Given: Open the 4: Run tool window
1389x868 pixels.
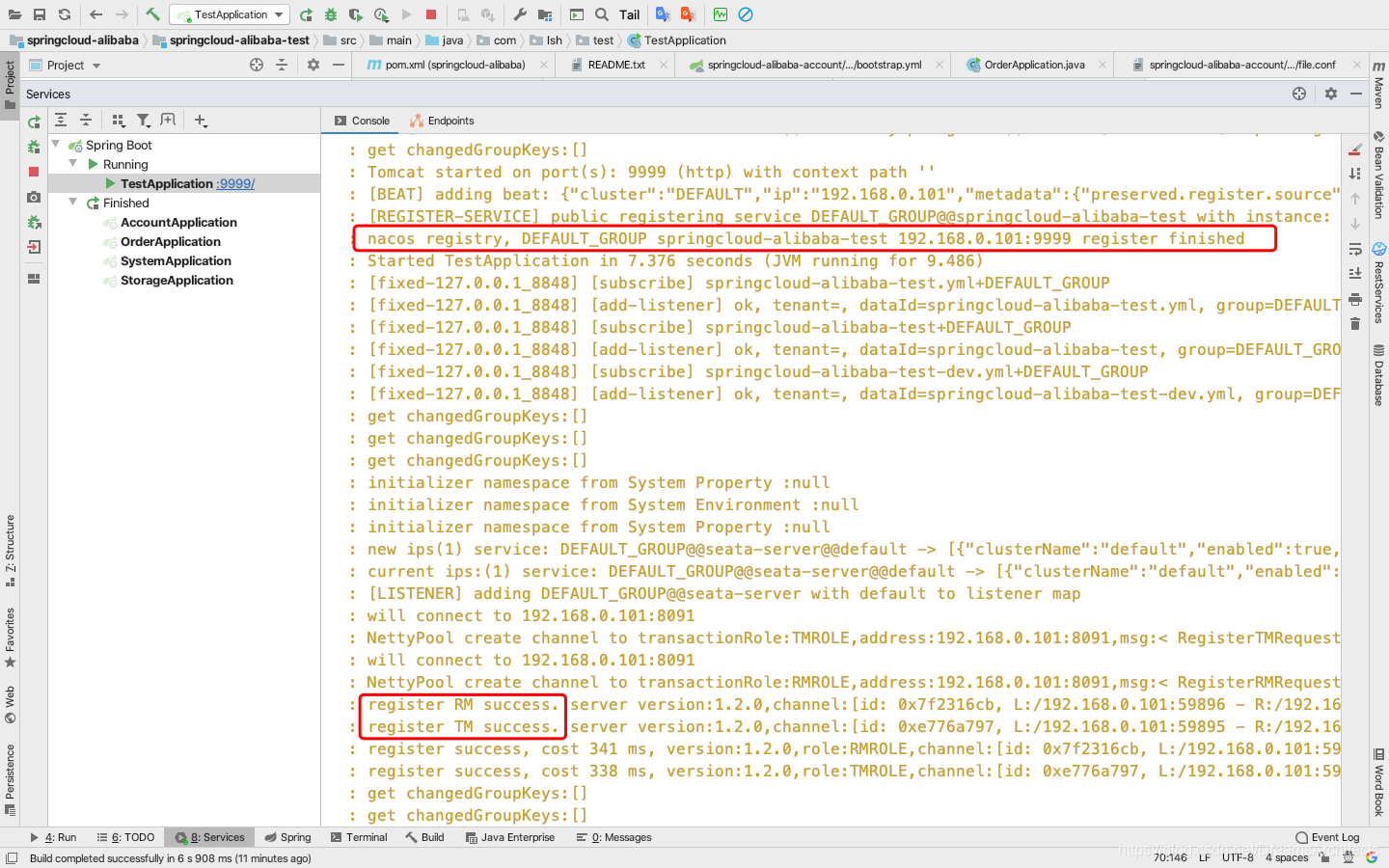Looking at the screenshot, I should (x=53, y=837).
